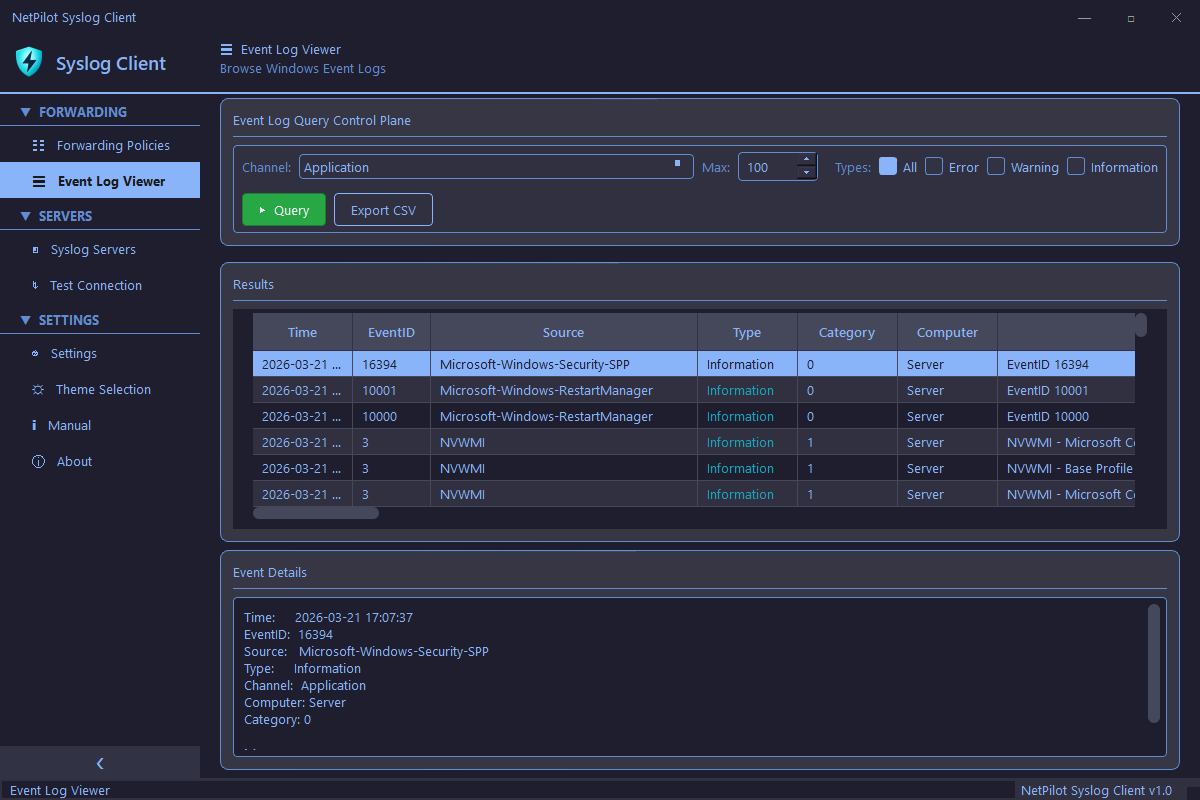Open Theme Selection

(x=103, y=389)
